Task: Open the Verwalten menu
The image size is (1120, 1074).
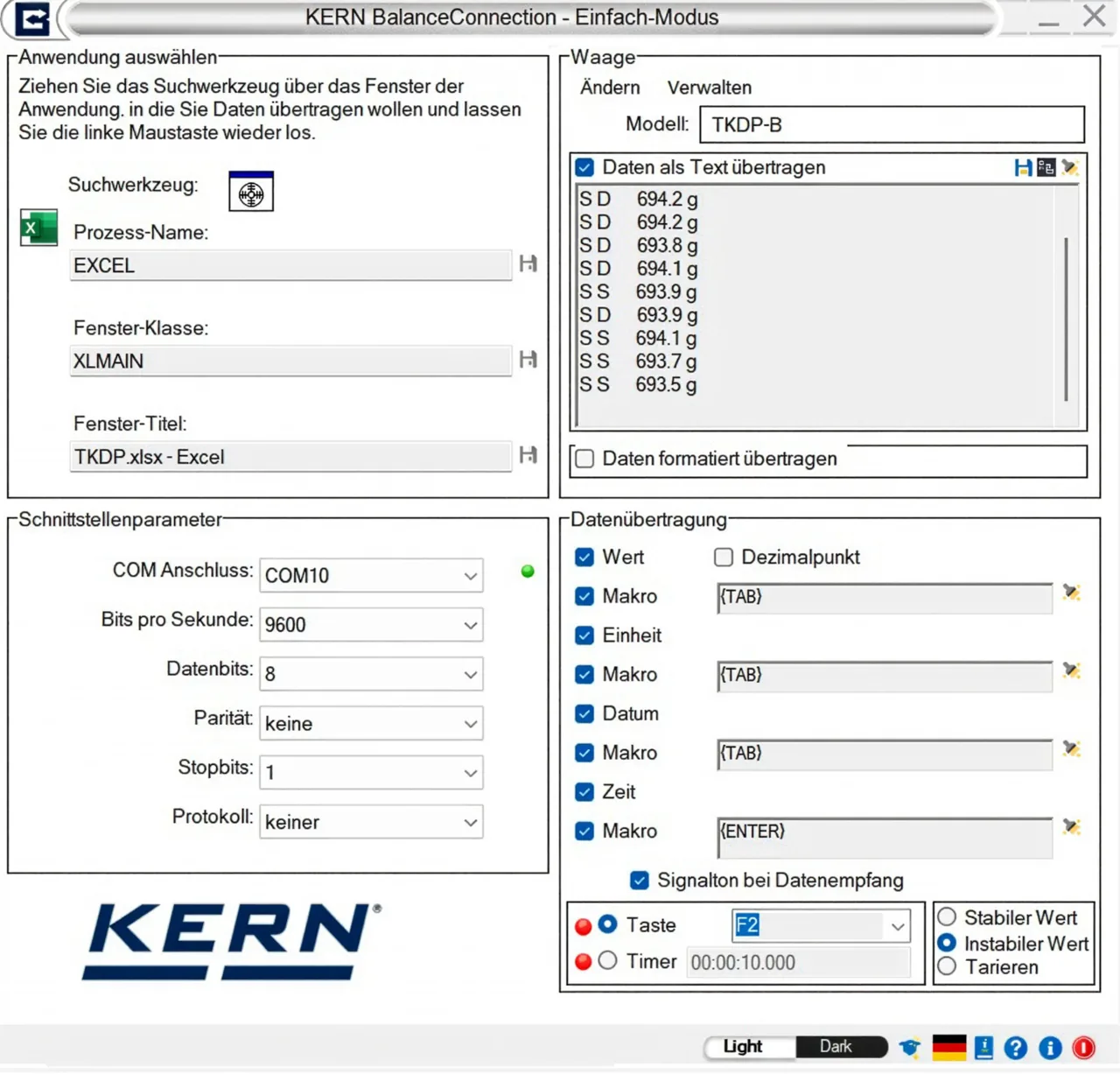Action: 710,88
